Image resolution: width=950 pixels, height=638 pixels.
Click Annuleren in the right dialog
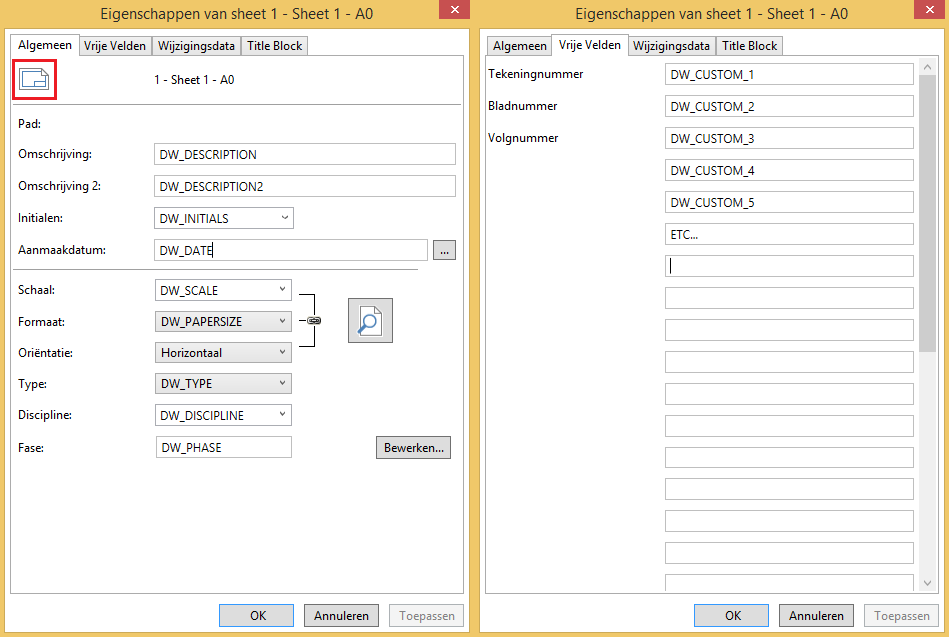pos(816,616)
